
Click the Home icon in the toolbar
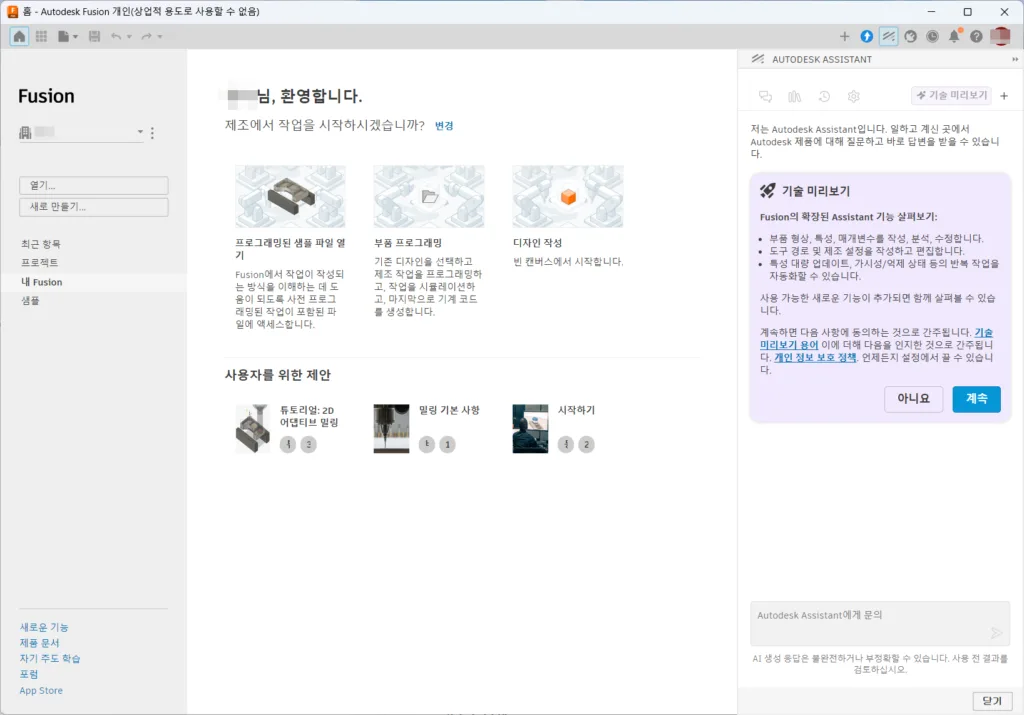coord(20,37)
